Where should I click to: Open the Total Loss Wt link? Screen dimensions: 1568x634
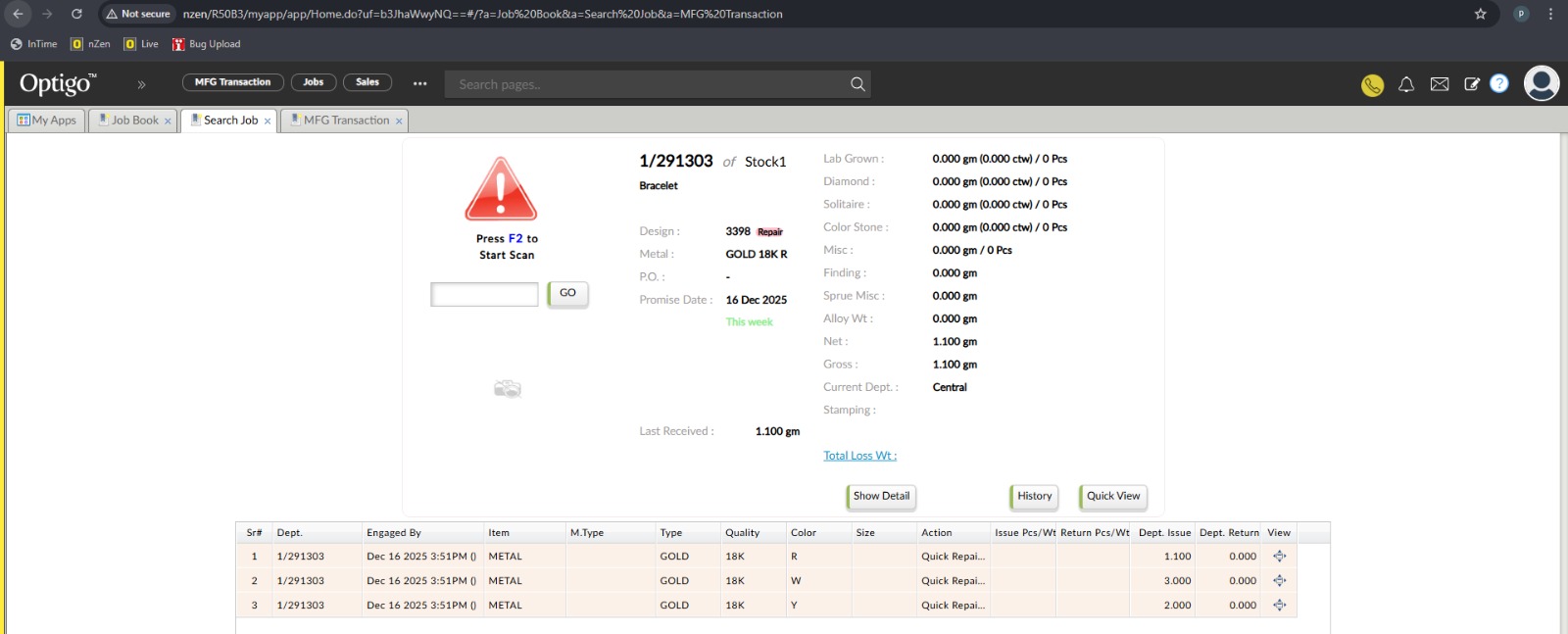click(859, 456)
